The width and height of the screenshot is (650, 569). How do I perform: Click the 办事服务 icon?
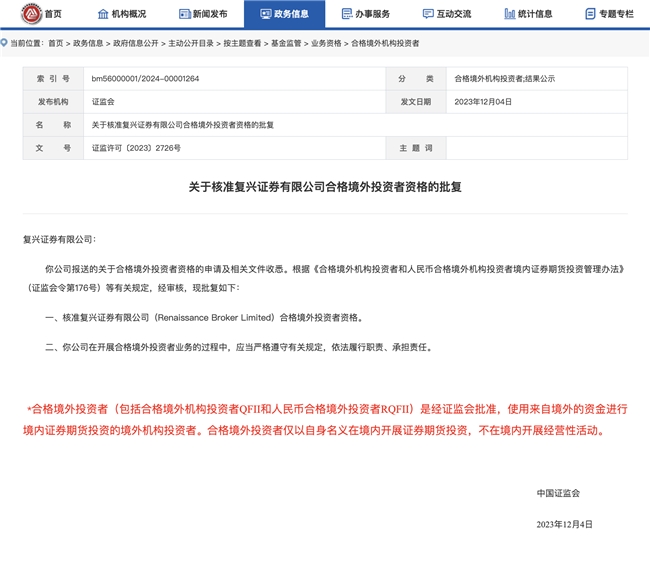pyautogui.click(x=346, y=14)
